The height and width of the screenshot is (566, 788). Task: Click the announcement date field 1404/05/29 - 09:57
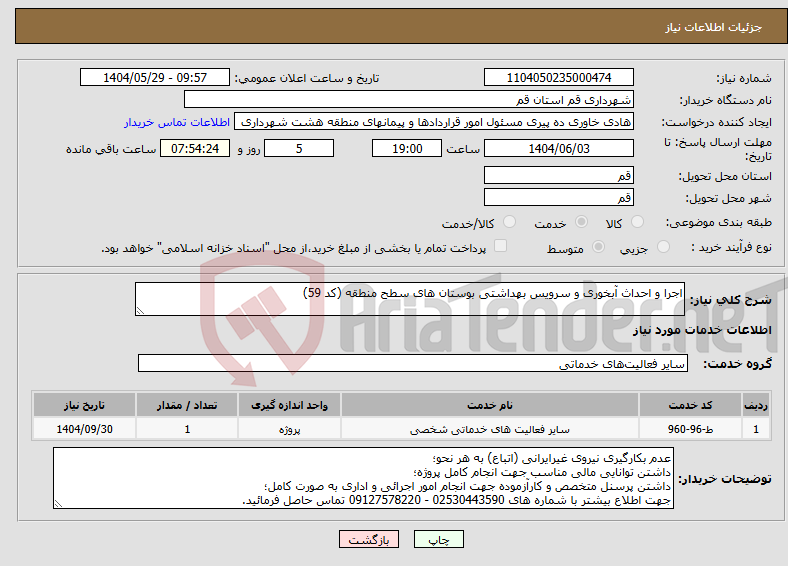click(155, 77)
